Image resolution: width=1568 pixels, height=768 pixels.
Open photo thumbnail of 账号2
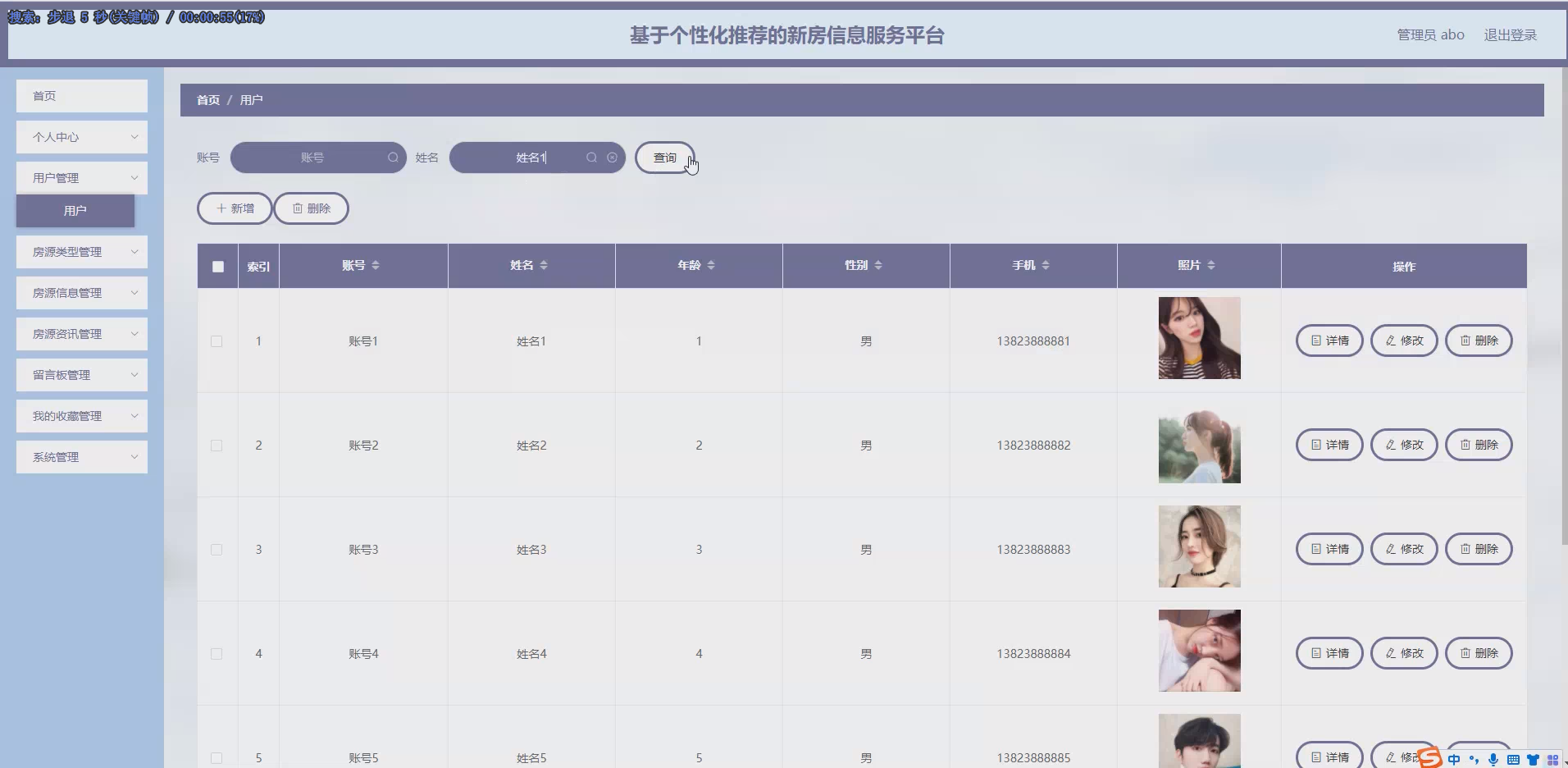click(x=1199, y=442)
